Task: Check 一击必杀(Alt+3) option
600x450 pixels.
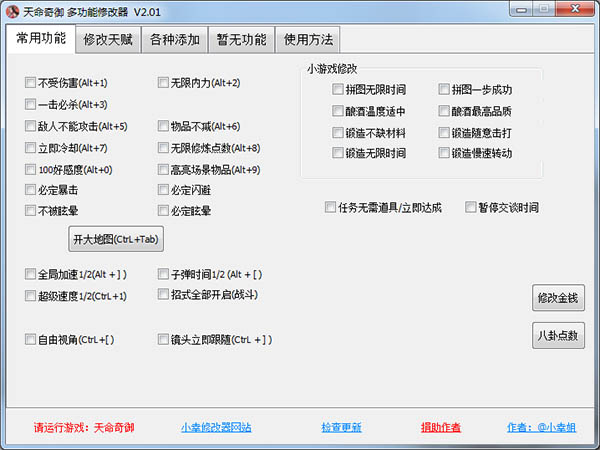Action: 30,104
